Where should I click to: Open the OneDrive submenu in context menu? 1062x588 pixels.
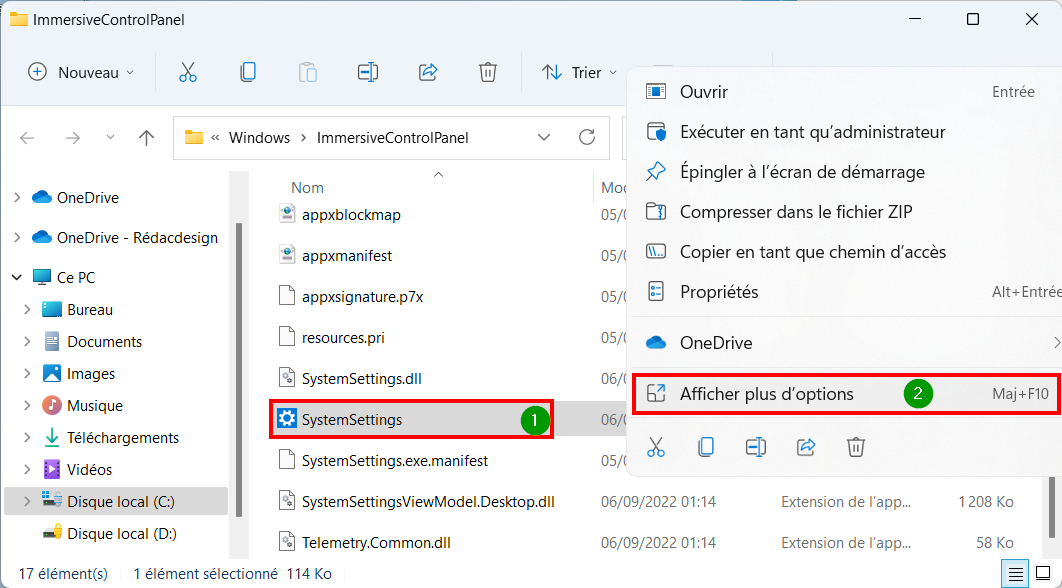click(844, 343)
